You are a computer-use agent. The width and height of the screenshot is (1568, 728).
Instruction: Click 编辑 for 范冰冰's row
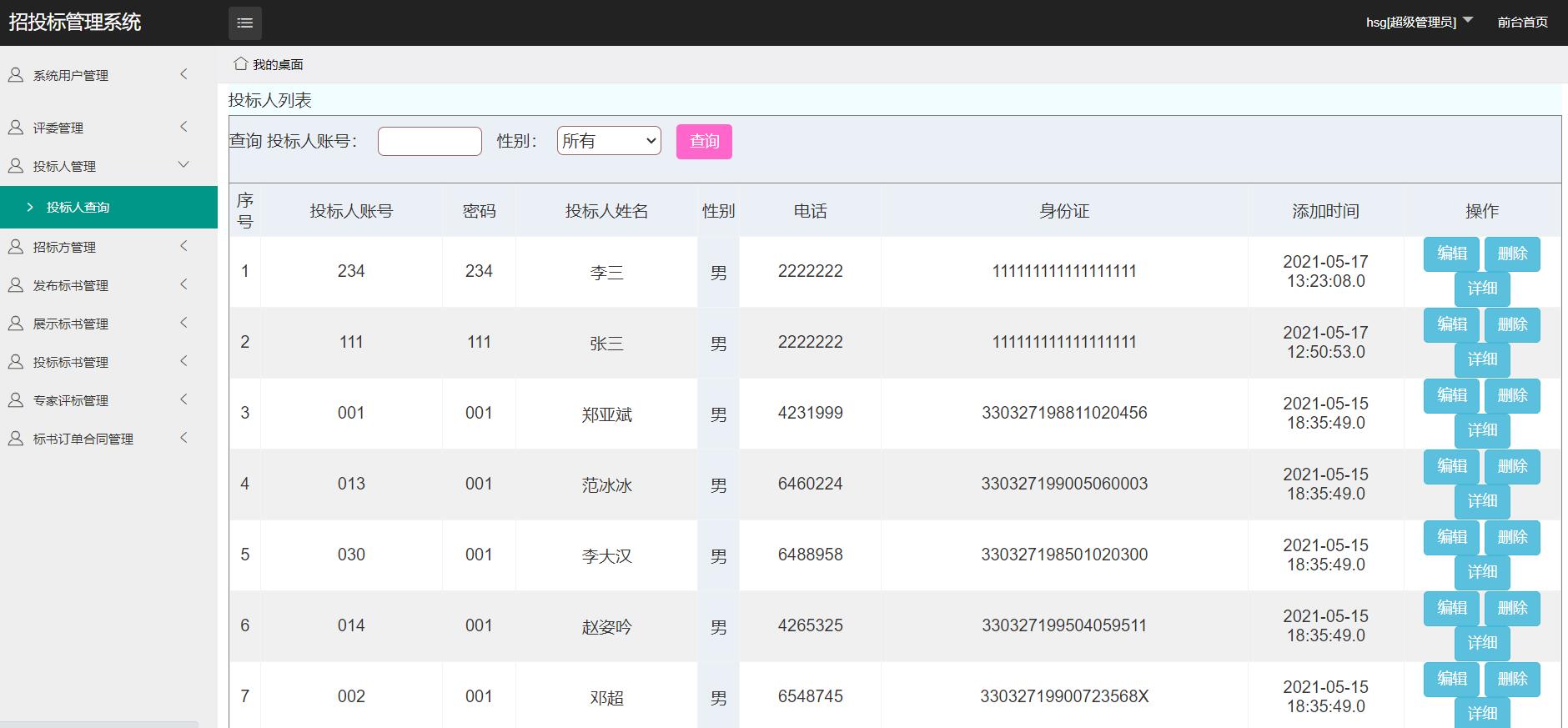(x=1451, y=466)
